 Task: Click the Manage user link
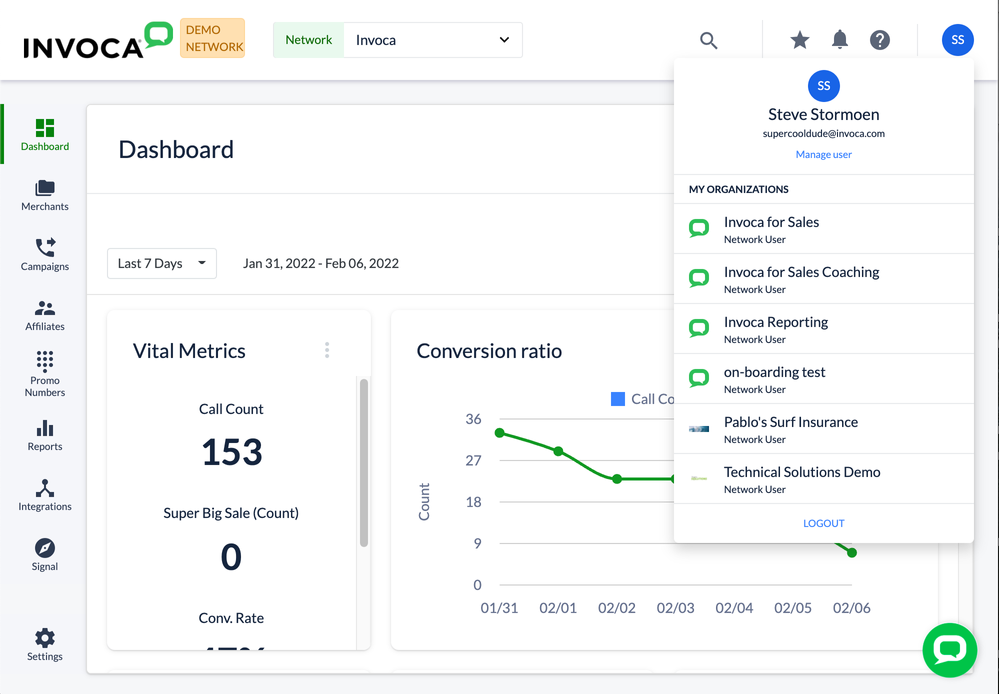pyautogui.click(x=824, y=155)
